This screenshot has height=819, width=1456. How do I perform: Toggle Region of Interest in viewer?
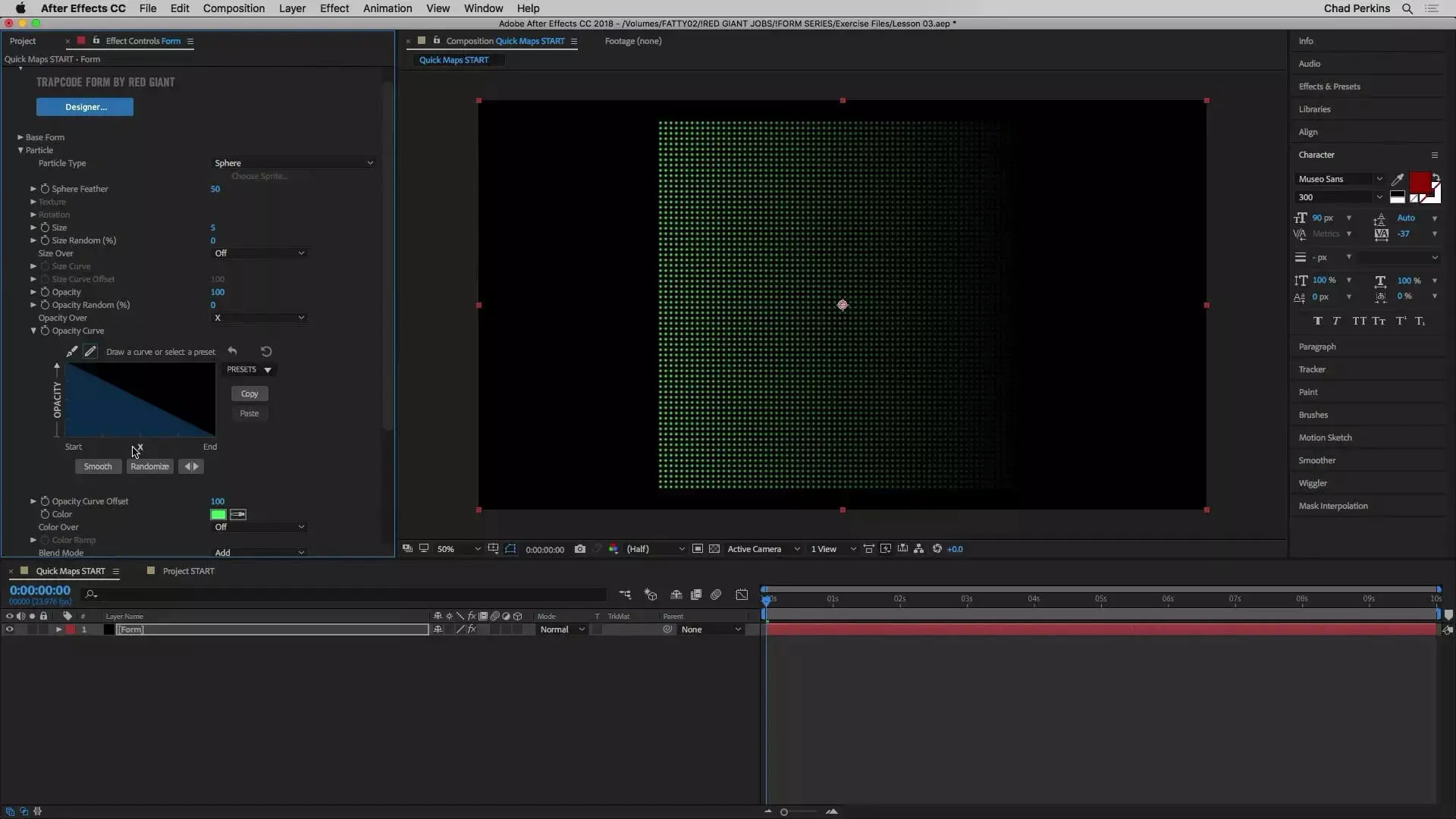point(697,549)
